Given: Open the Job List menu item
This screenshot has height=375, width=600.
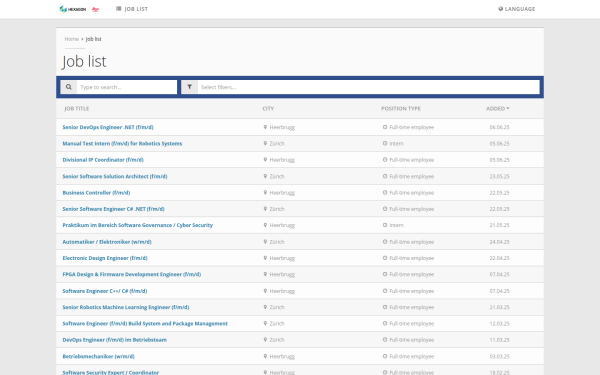Looking at the screenshot, I should (132, 9).
